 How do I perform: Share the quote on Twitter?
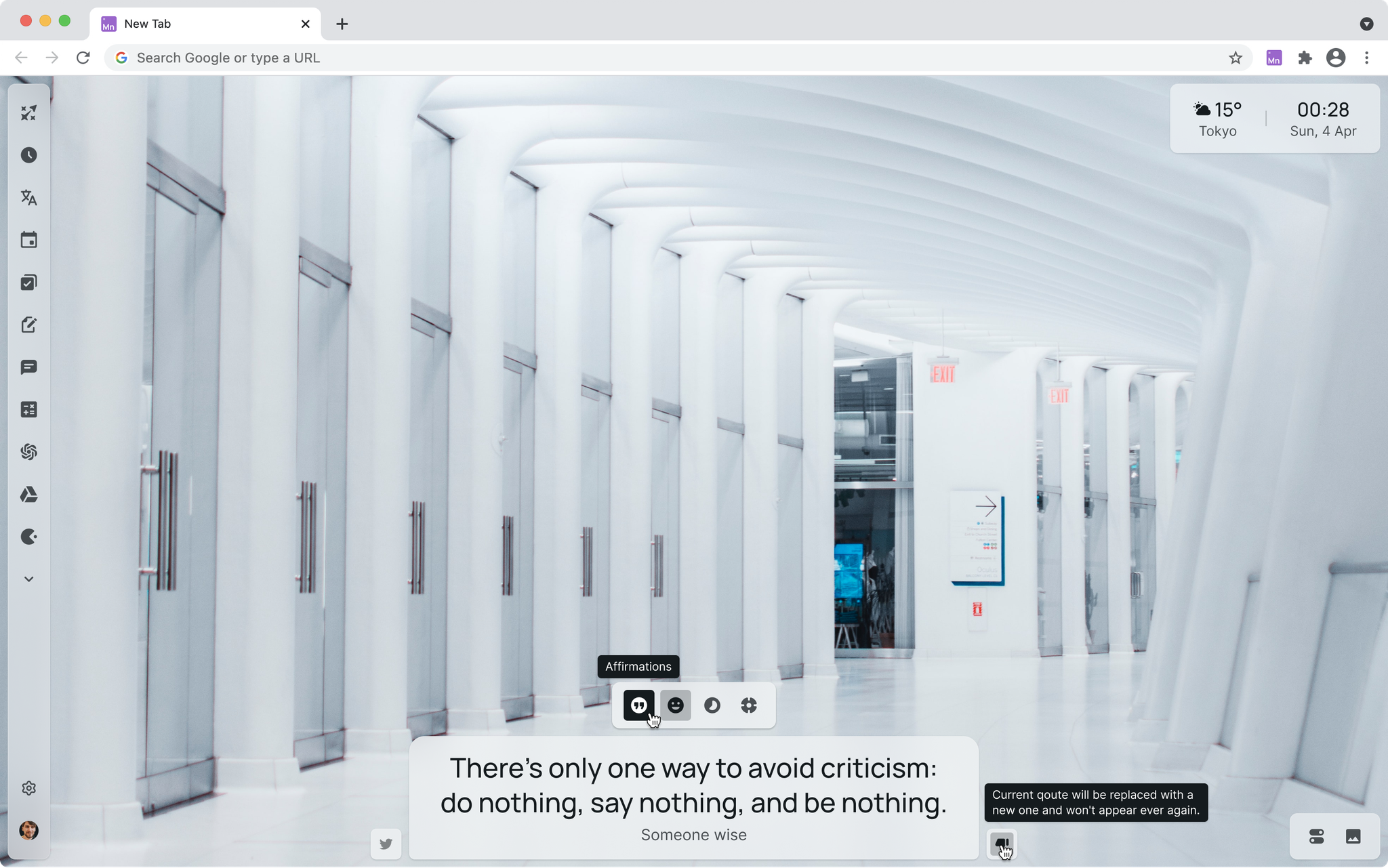[x=386, y=844]
